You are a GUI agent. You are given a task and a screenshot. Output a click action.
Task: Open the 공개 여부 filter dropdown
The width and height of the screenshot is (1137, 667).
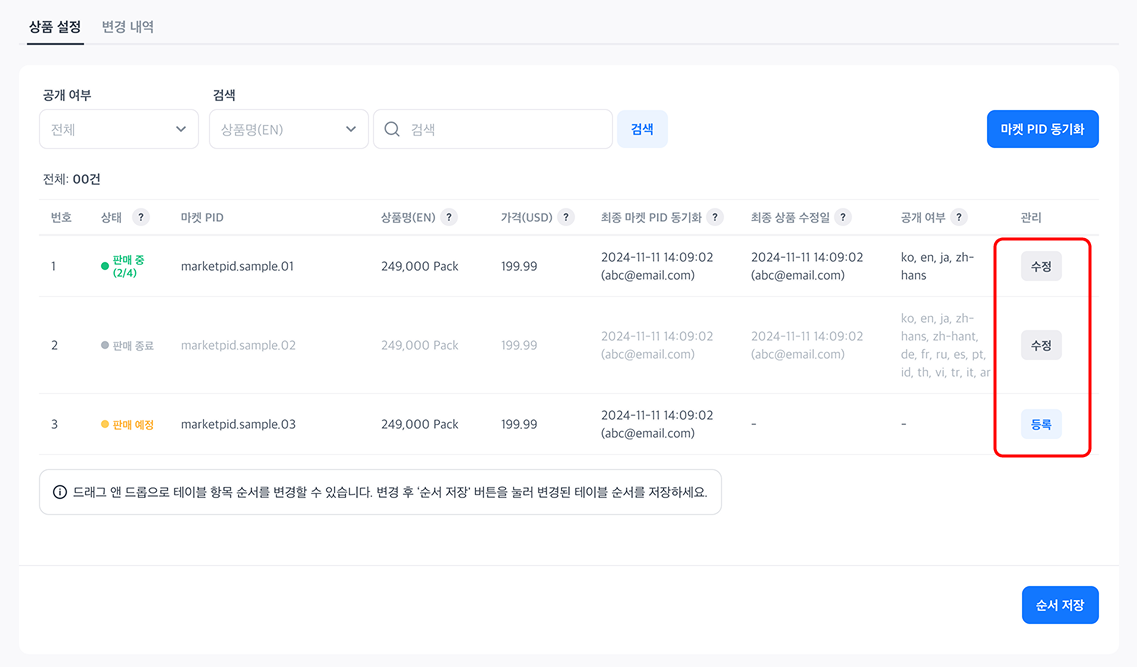pyautogui.click(x=119, y=129)
